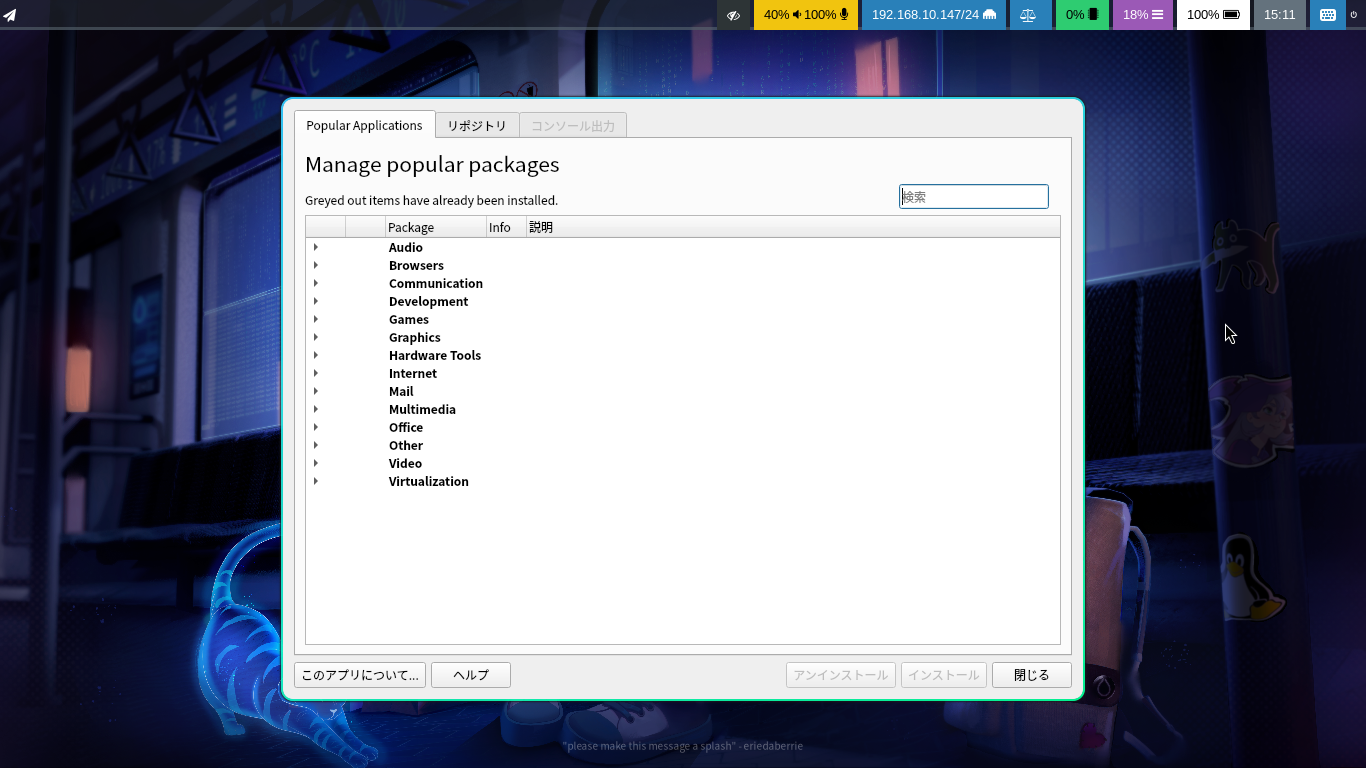
Task: Click the memory usage bars icon
Action: click(1157, 15)
